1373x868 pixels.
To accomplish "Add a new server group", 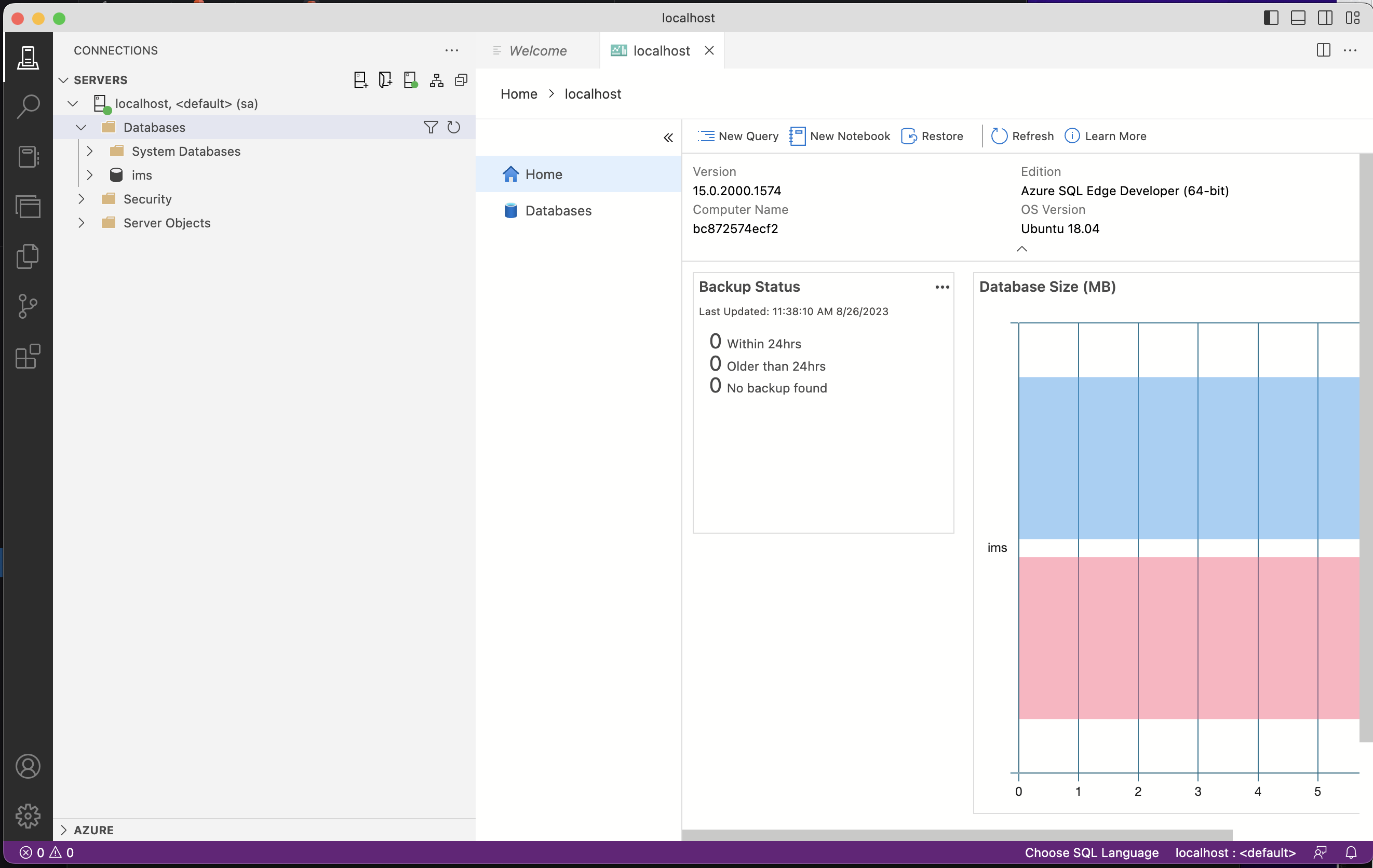I will (385, 80).
